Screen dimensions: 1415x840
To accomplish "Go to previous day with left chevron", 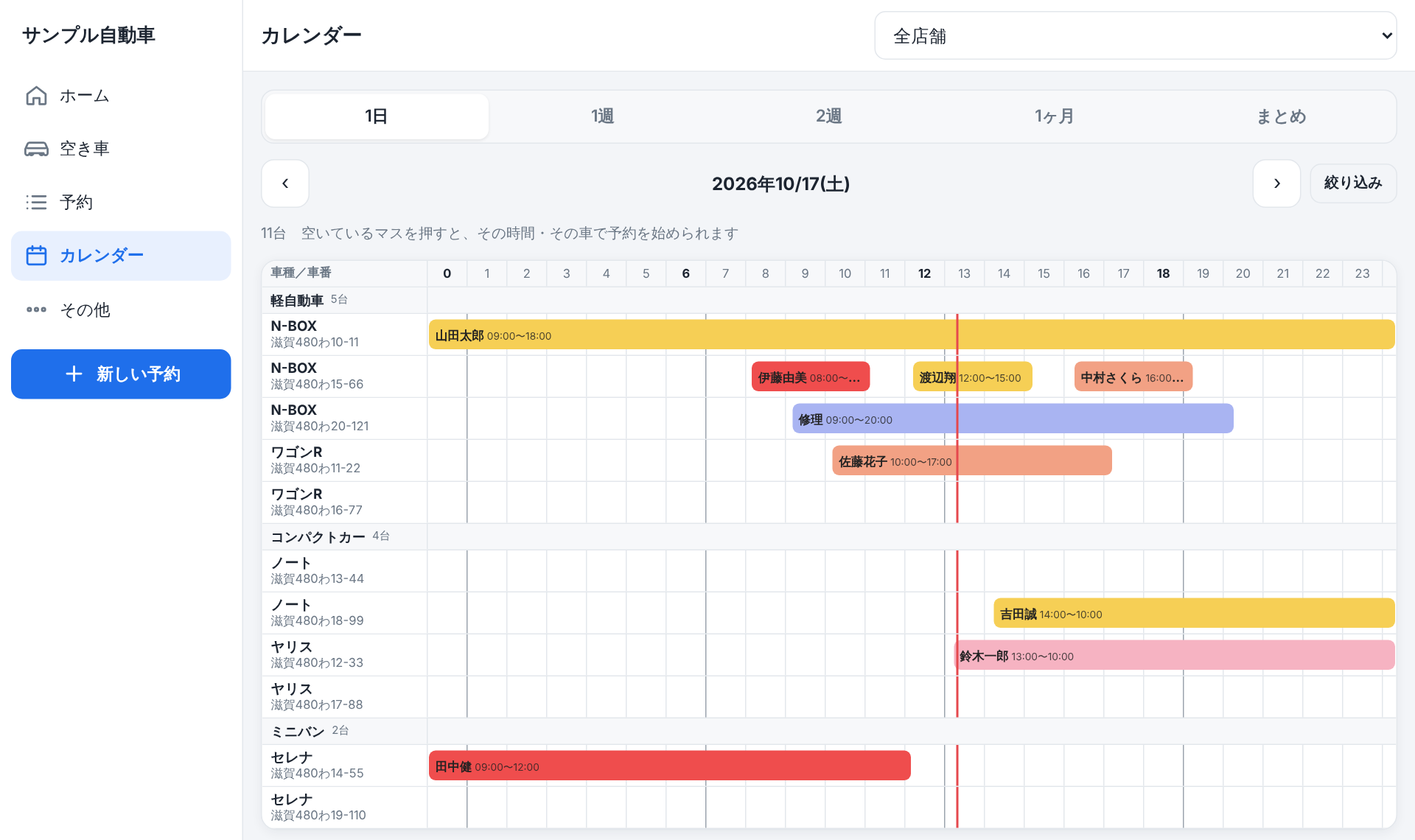I will (x=285, y=183).
